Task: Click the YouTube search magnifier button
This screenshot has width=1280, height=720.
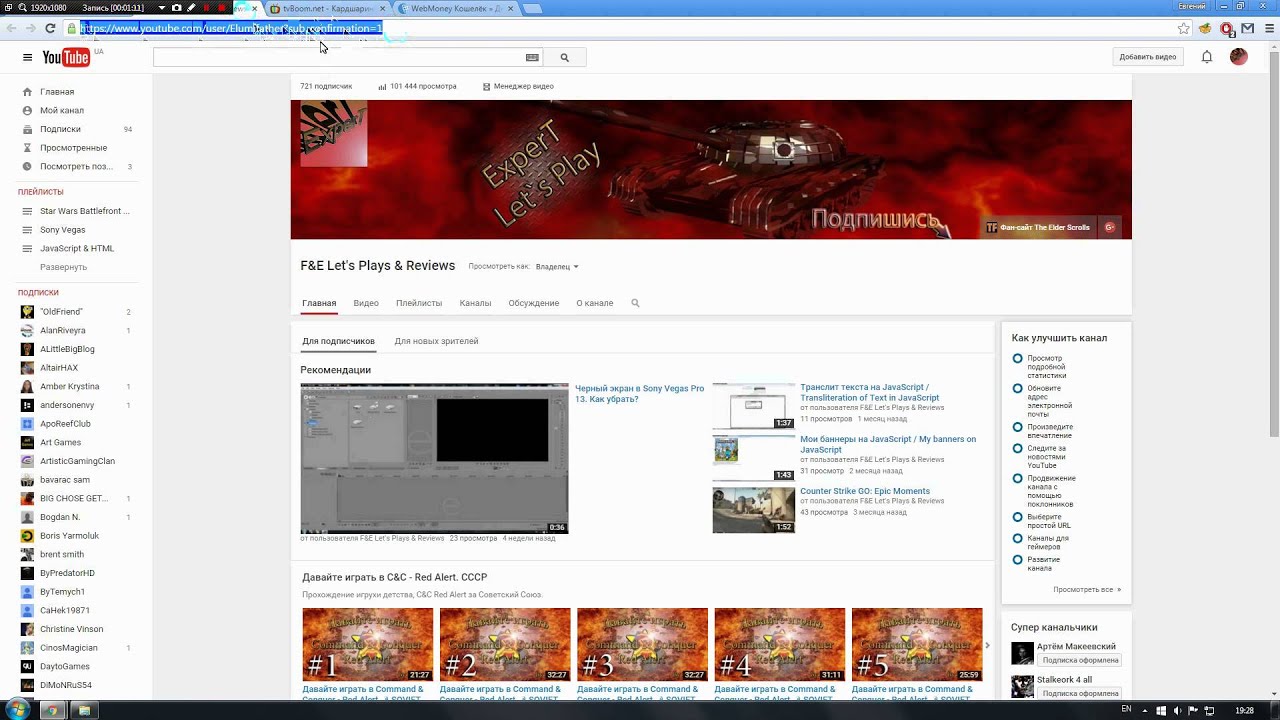Action: pos(564,58)
